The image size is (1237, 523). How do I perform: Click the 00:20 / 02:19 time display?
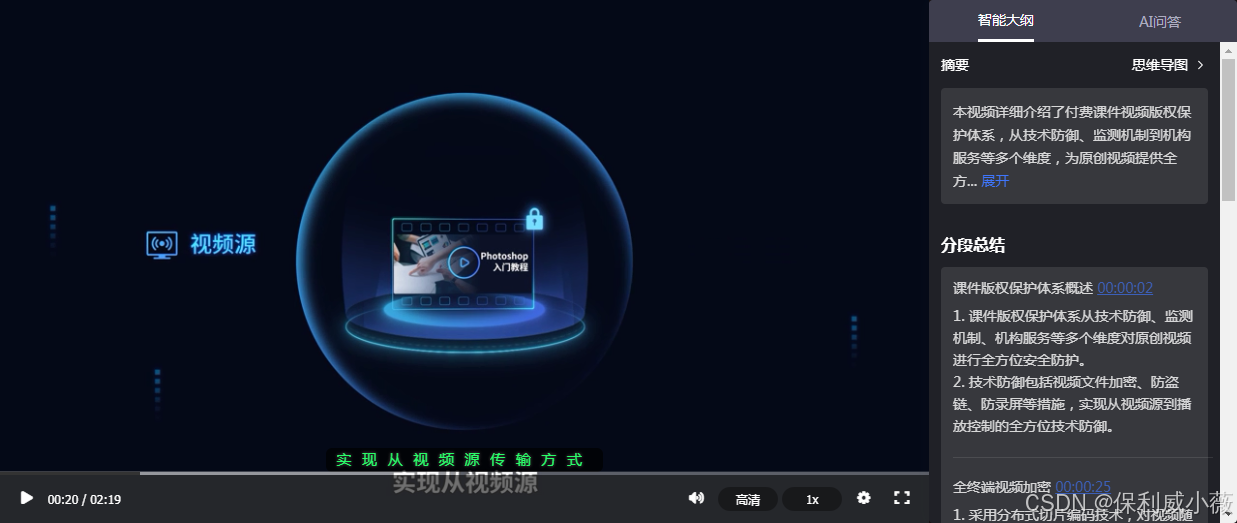84,499
